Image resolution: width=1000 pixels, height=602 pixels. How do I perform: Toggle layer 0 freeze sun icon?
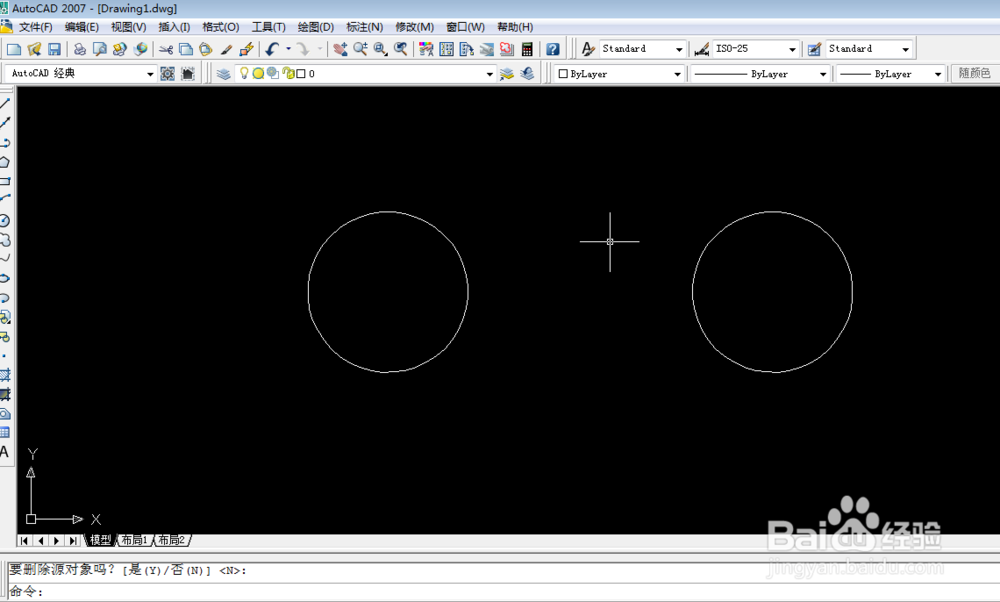(x=258, y=73)
